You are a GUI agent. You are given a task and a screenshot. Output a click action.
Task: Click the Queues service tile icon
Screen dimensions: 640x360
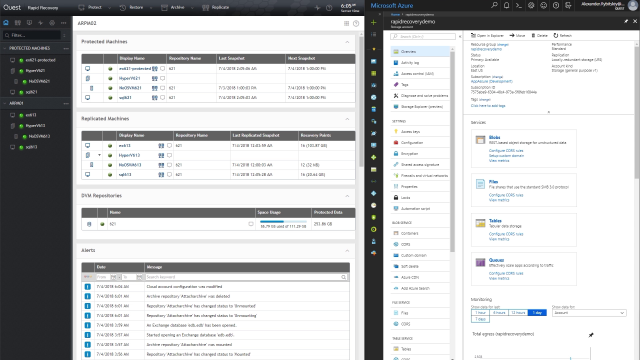pyautogui.click(x=480, y=262)
